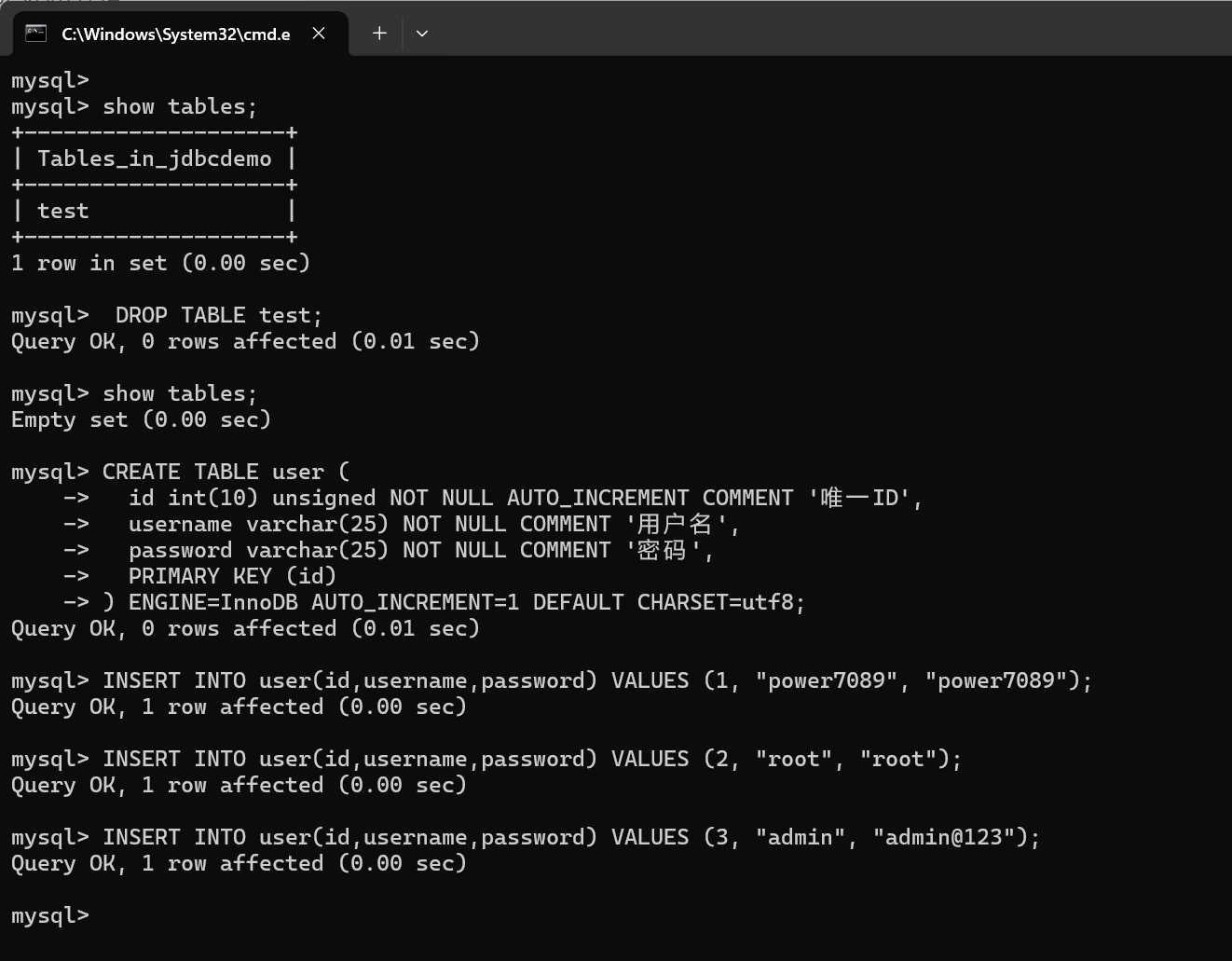Viewport: 1232px width, 961px height.
Task: Select the C:\Windows\System32\cmd.e tab title
Action: point(175,34)
